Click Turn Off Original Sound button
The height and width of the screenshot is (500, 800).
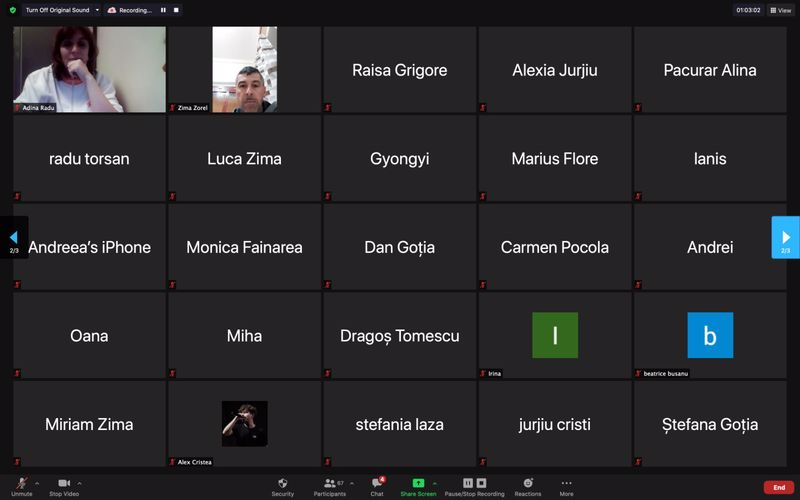[x=57, y=10]
